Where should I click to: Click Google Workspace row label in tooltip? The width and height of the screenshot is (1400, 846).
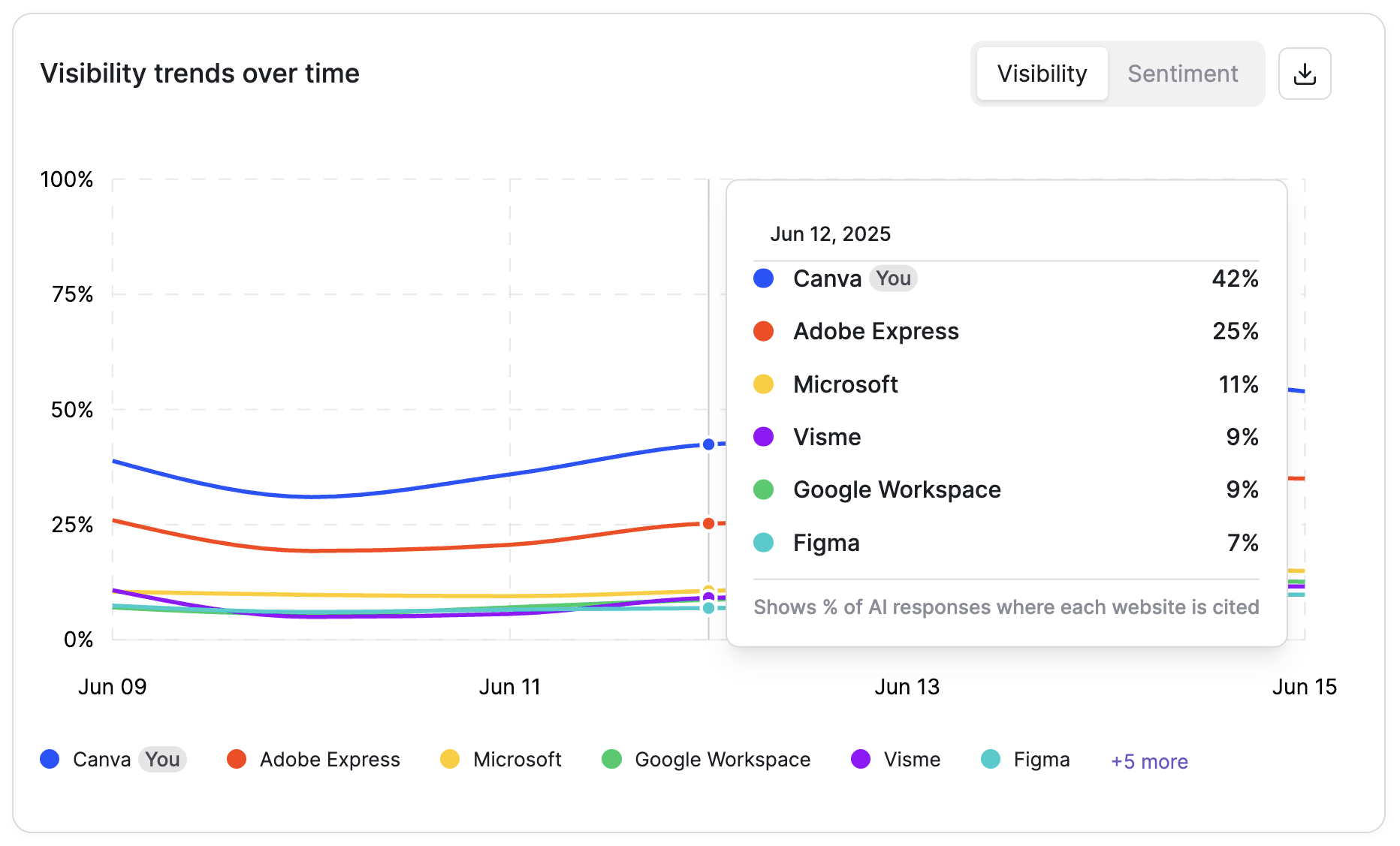[897, 489]
